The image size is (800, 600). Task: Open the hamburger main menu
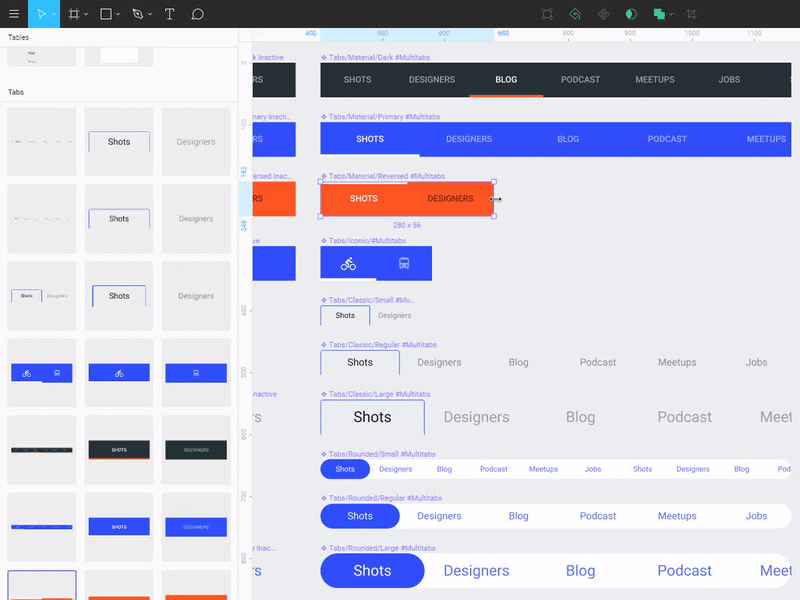click(x=14, y=14)
